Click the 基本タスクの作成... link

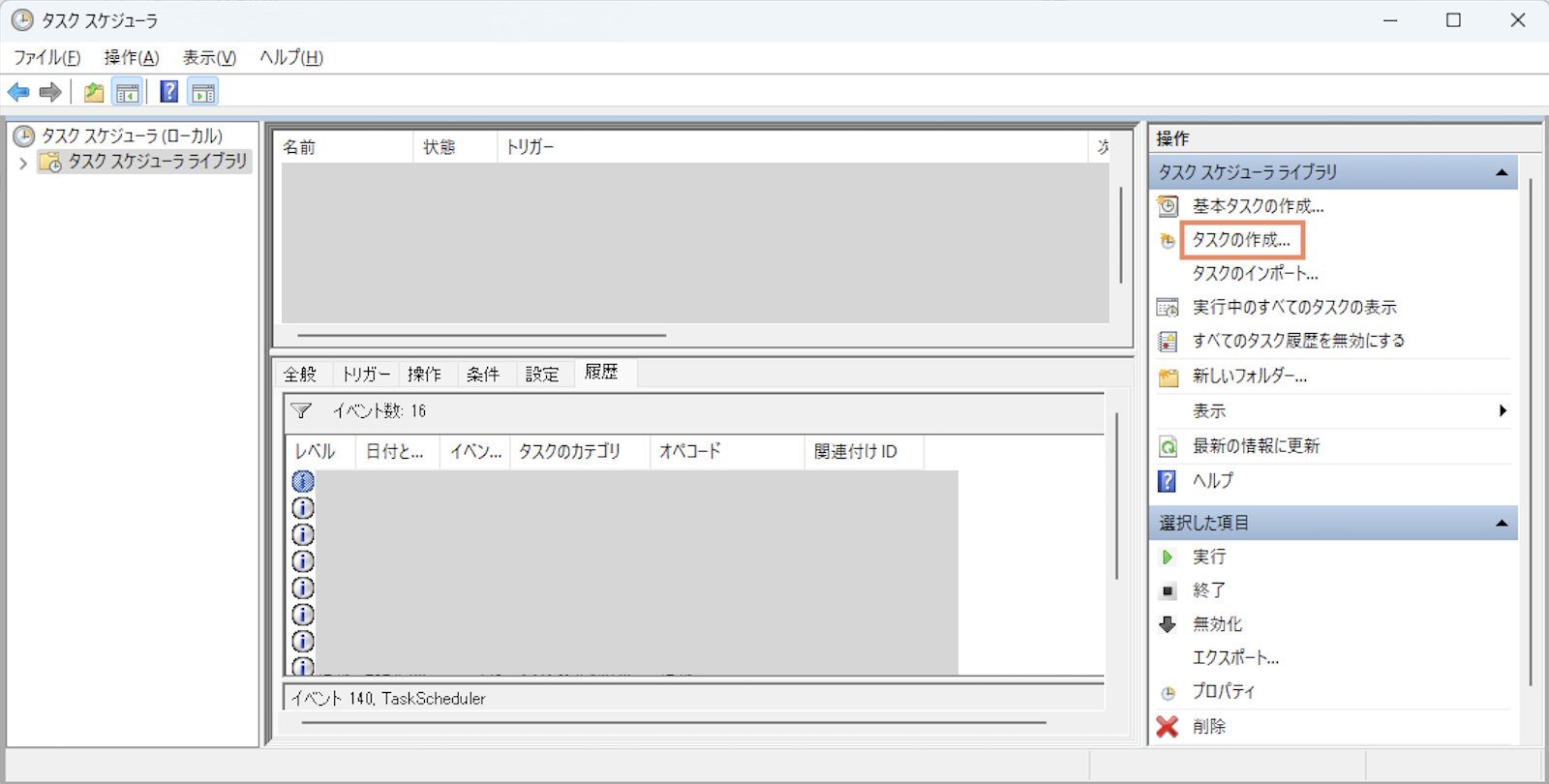(1258, 206)
